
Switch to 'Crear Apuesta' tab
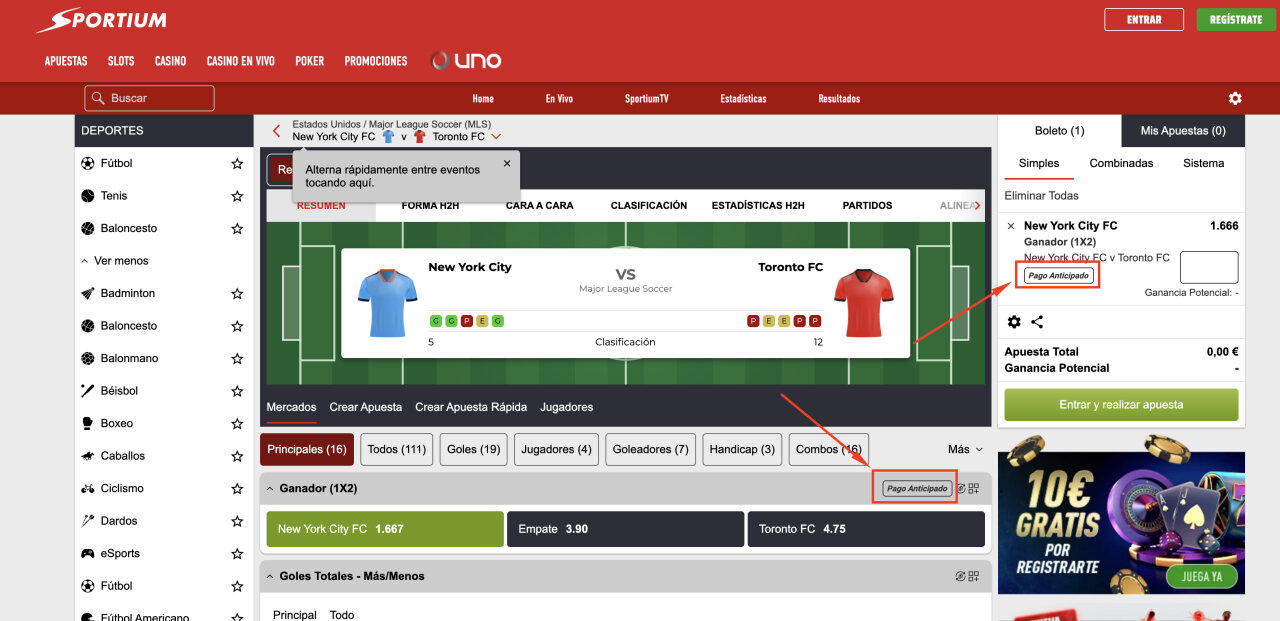[365, 407]
